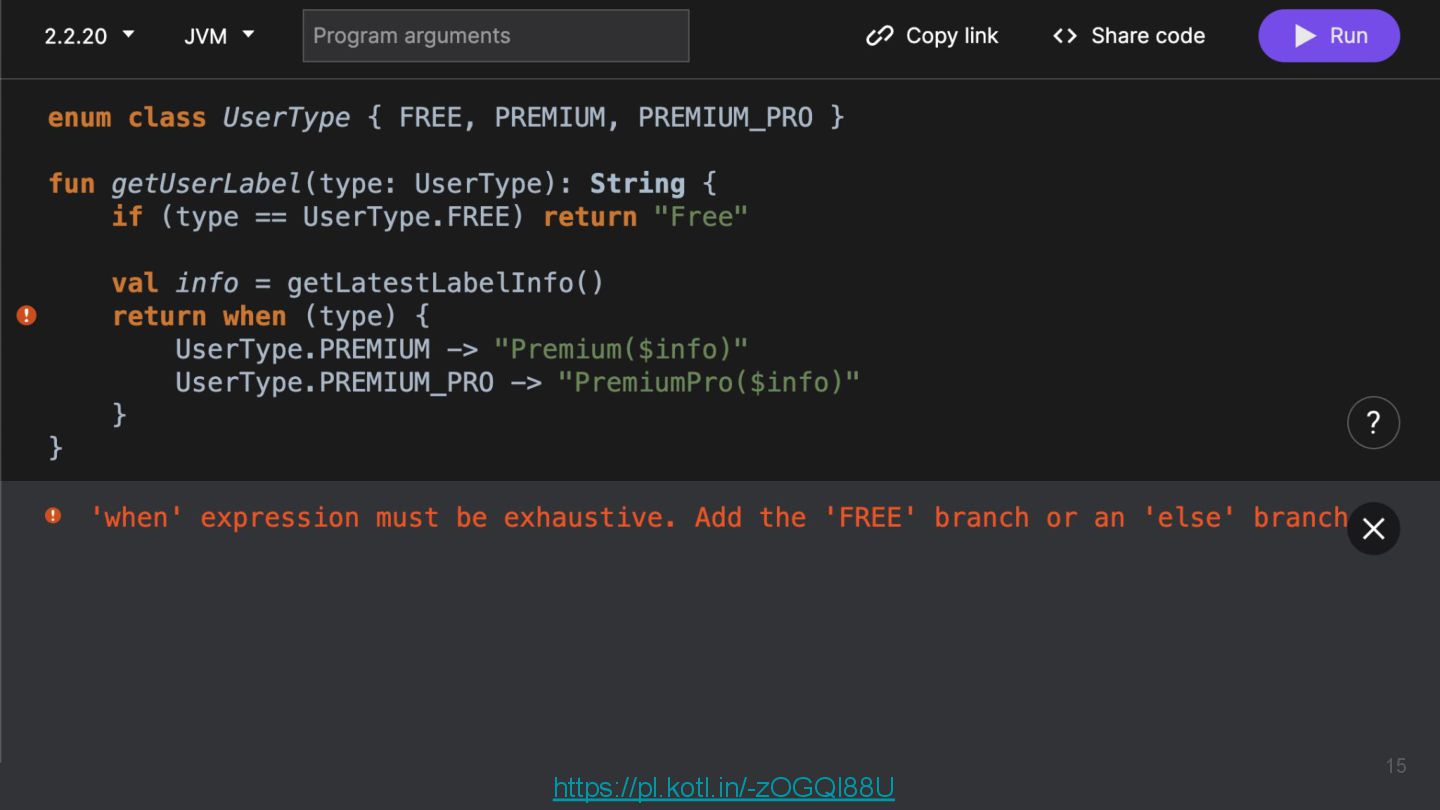Click the Share code button label
The height and width of the screenshot is (810, 1440).
[x=1147, y=36]
